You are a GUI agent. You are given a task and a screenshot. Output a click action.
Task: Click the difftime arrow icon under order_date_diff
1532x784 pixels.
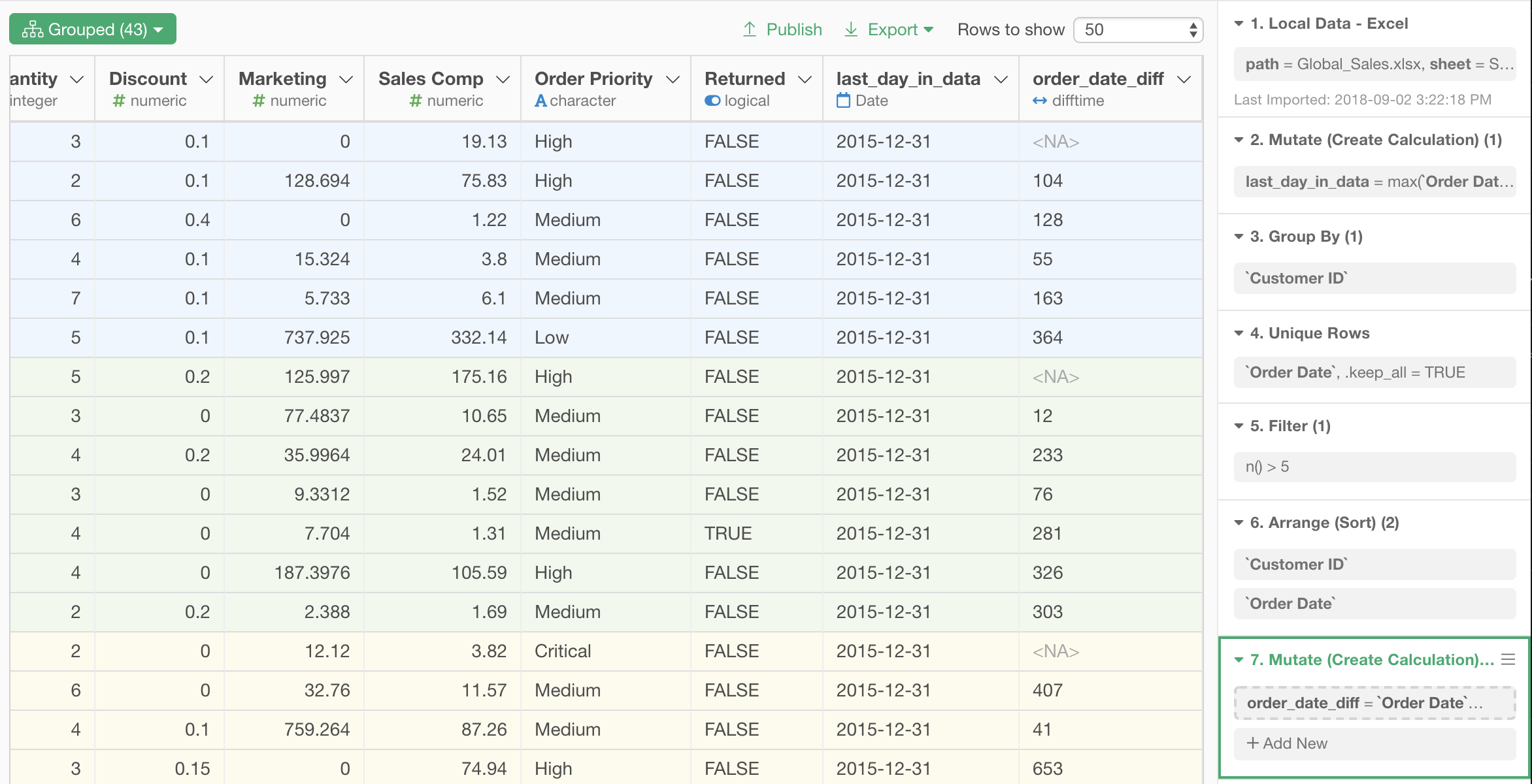(1040, 101)
